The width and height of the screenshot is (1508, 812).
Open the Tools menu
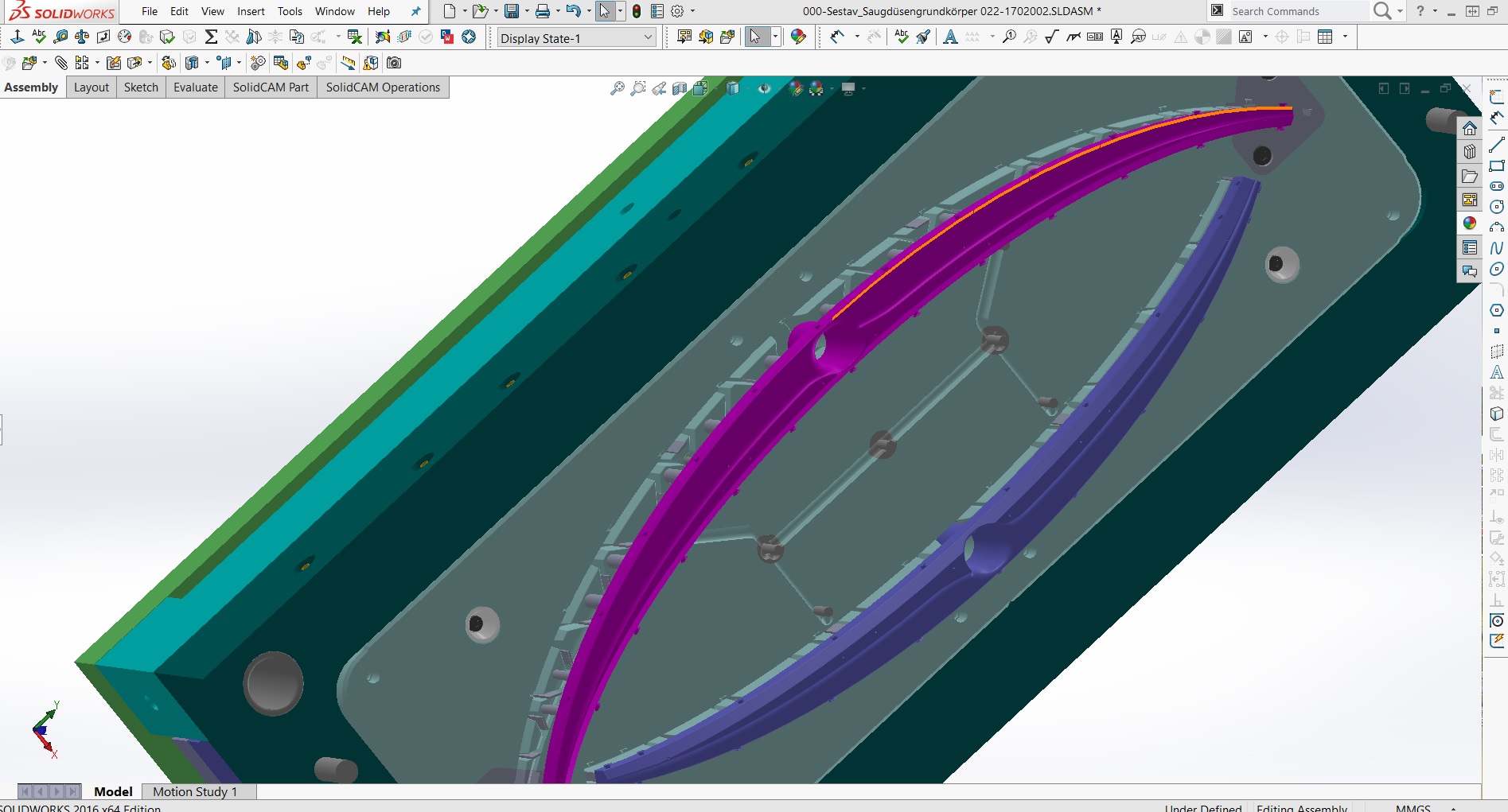coord(290,11)
